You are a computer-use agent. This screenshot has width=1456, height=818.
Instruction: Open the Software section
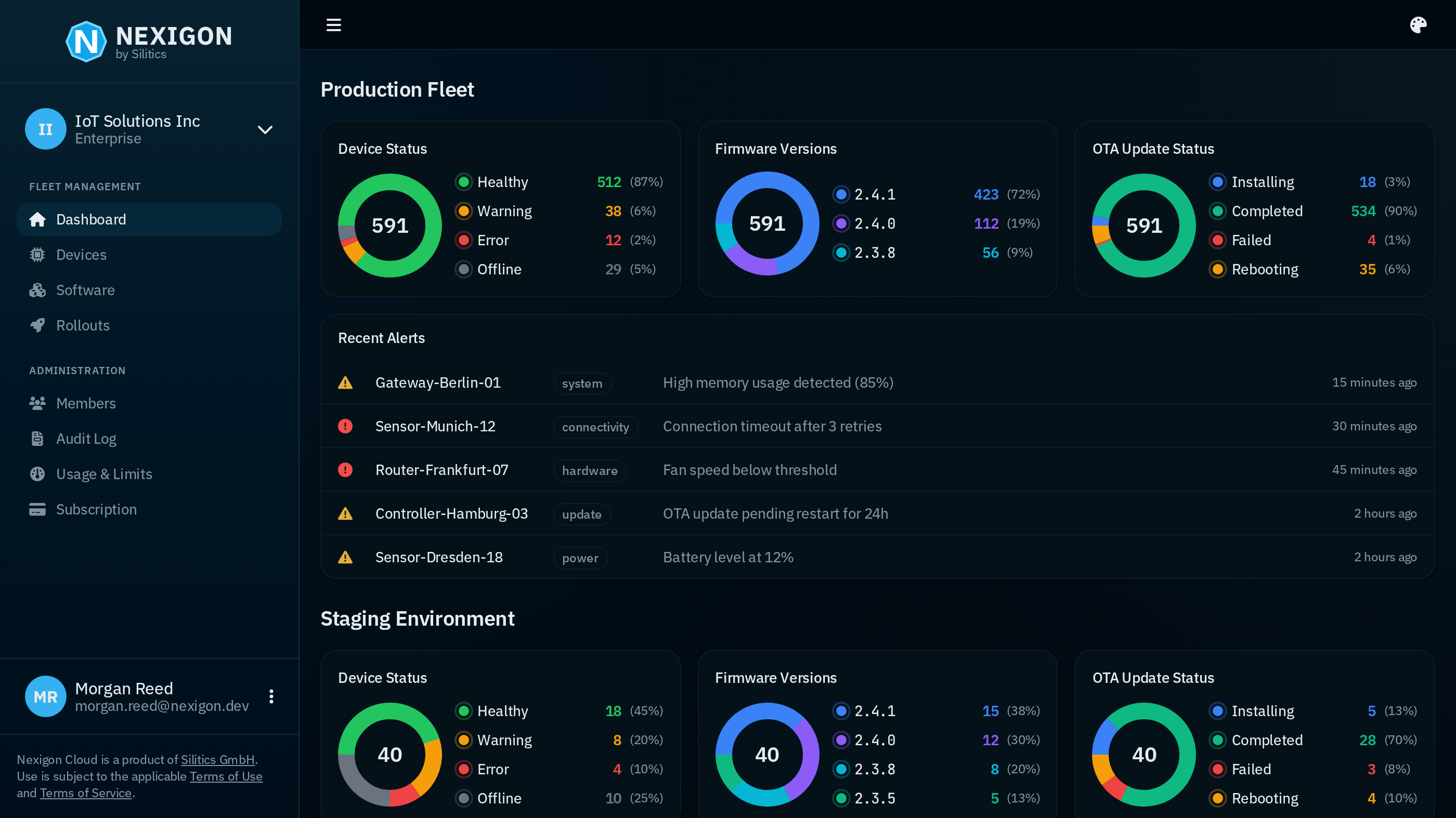(x=85, y=290)
